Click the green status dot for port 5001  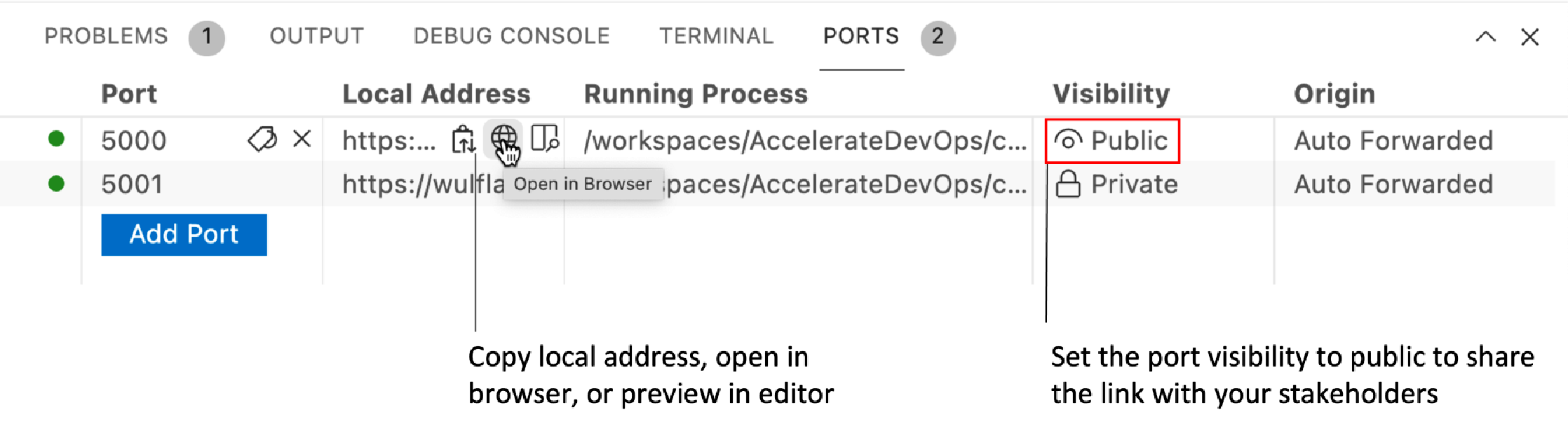point(57,184)
